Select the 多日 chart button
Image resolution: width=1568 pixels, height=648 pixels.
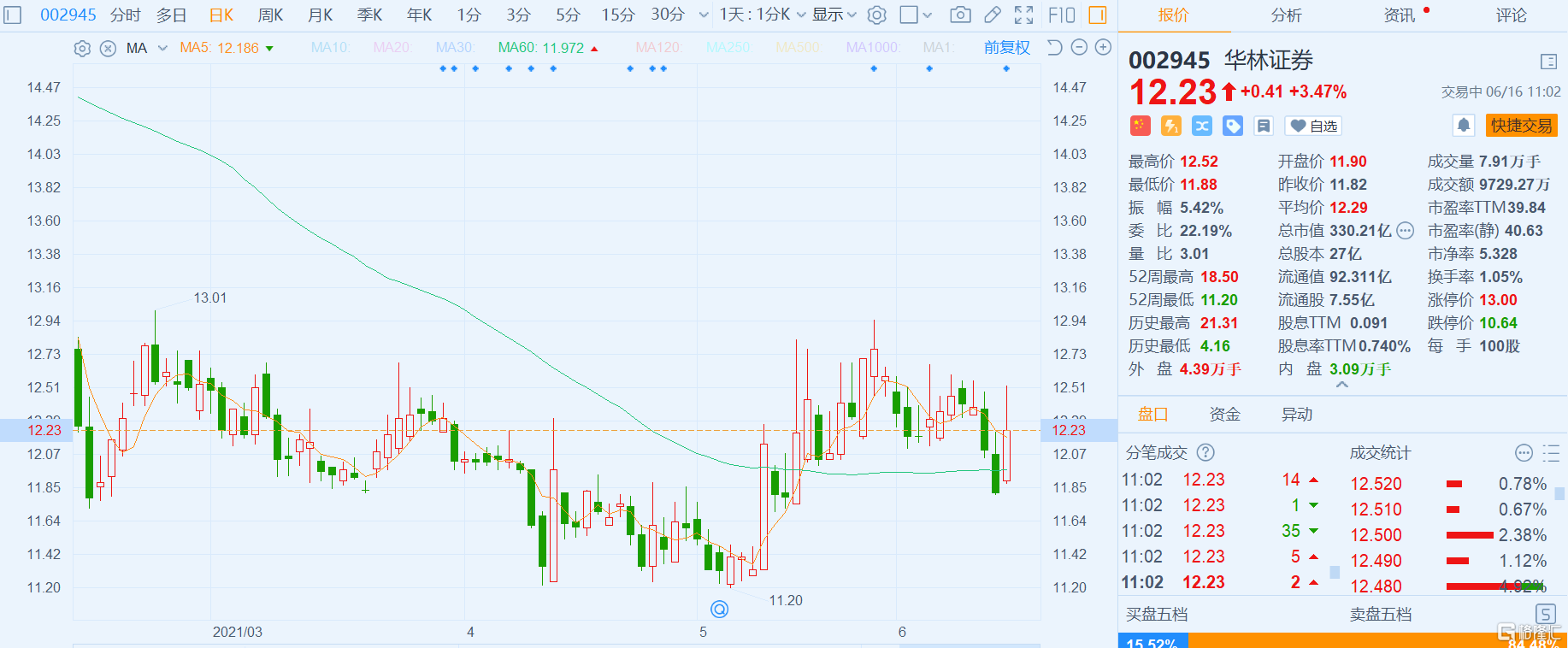pyautogui.click(x=172, y=15)
